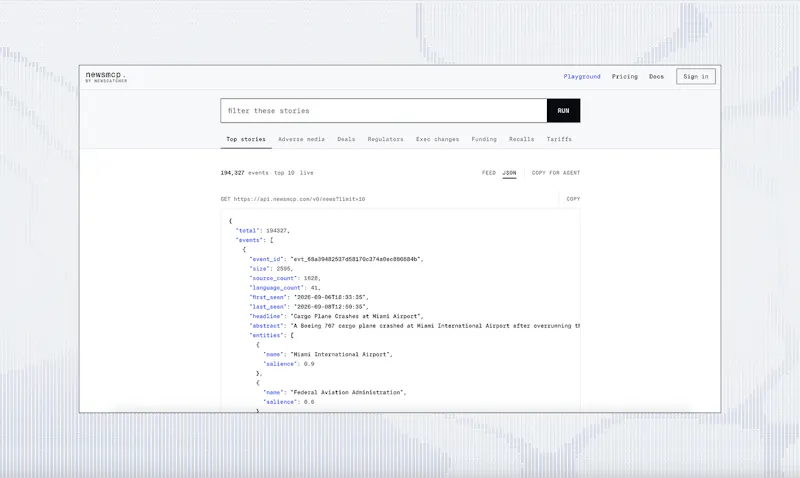Screen dimensions: 800x478
Task: Click the Miami International Airport name line
Action: tap(328, 355)
